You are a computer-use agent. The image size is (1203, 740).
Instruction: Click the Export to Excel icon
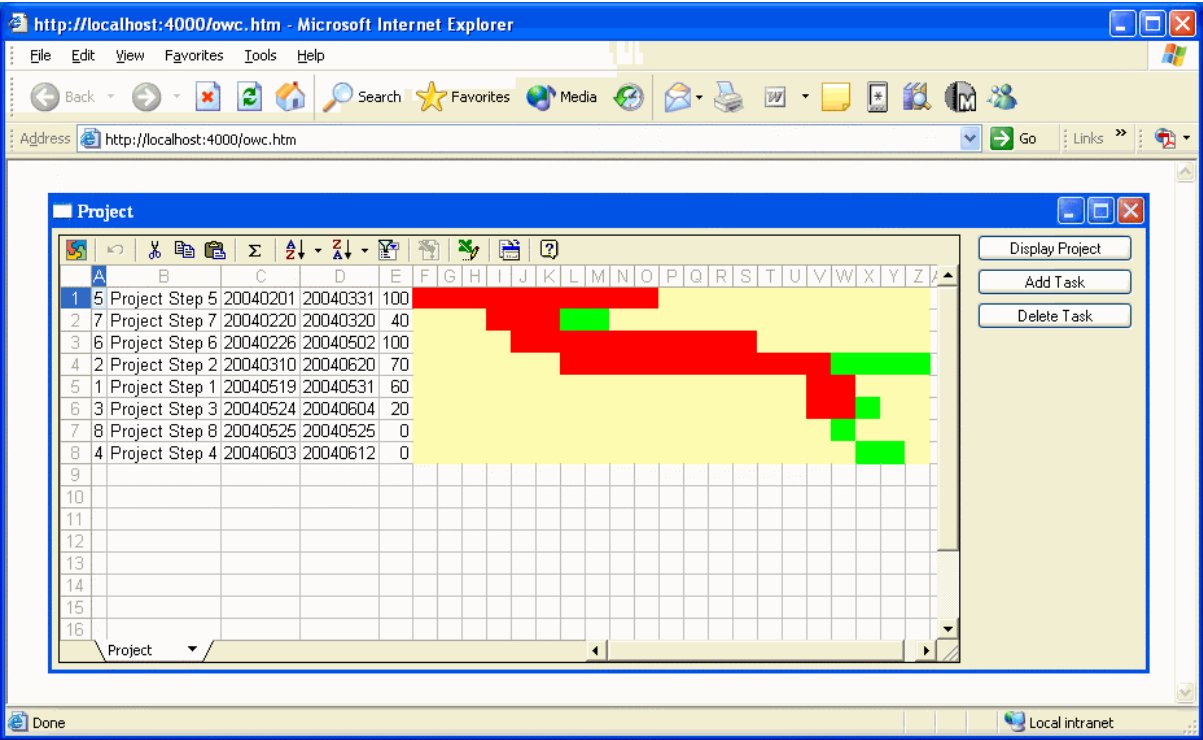(467, 250)
